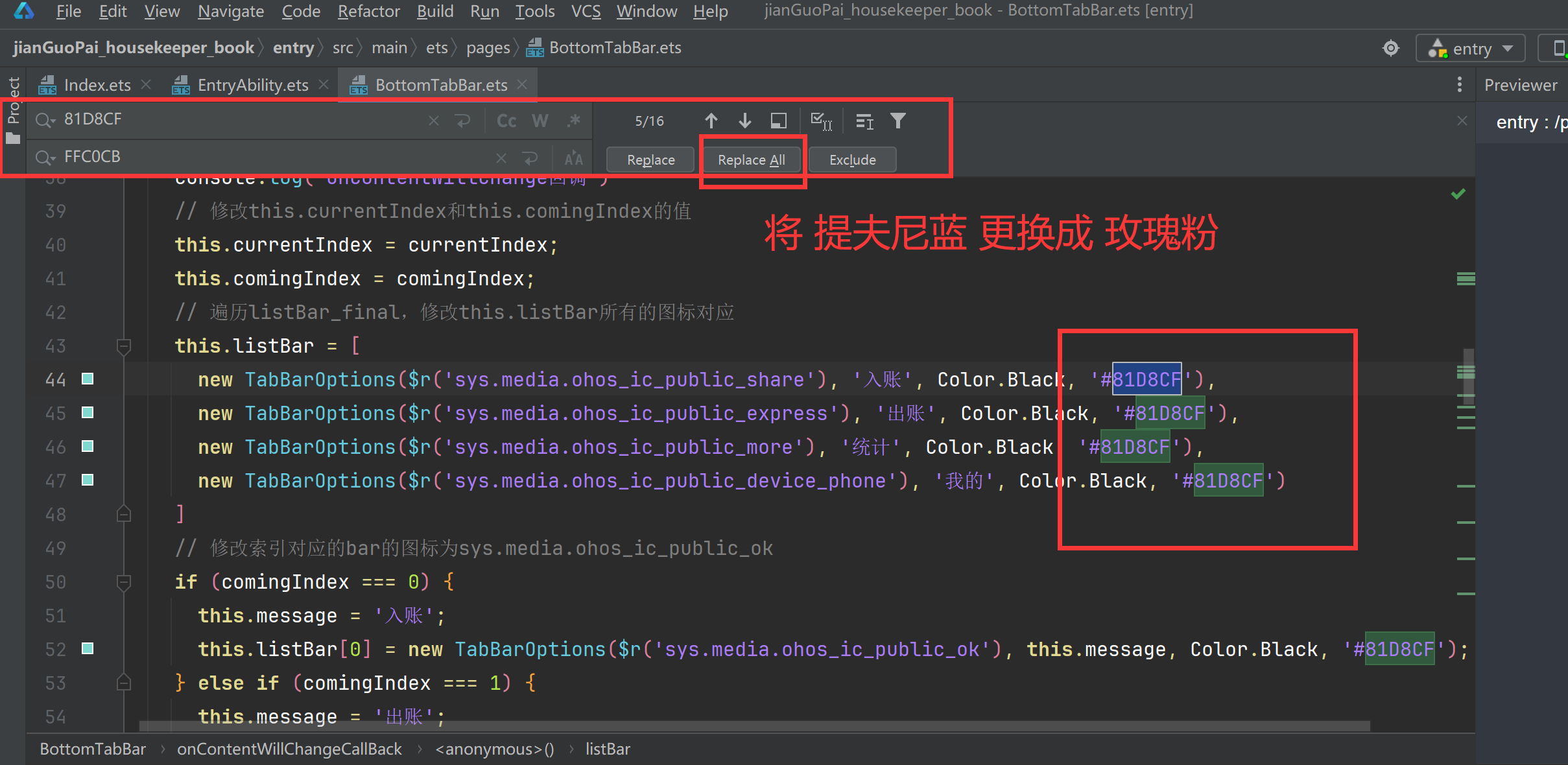This screenshot has width=1568, height=765.
Task: Open the Previewer panel
Action: pyautogui.click(x=1521, y=85)
